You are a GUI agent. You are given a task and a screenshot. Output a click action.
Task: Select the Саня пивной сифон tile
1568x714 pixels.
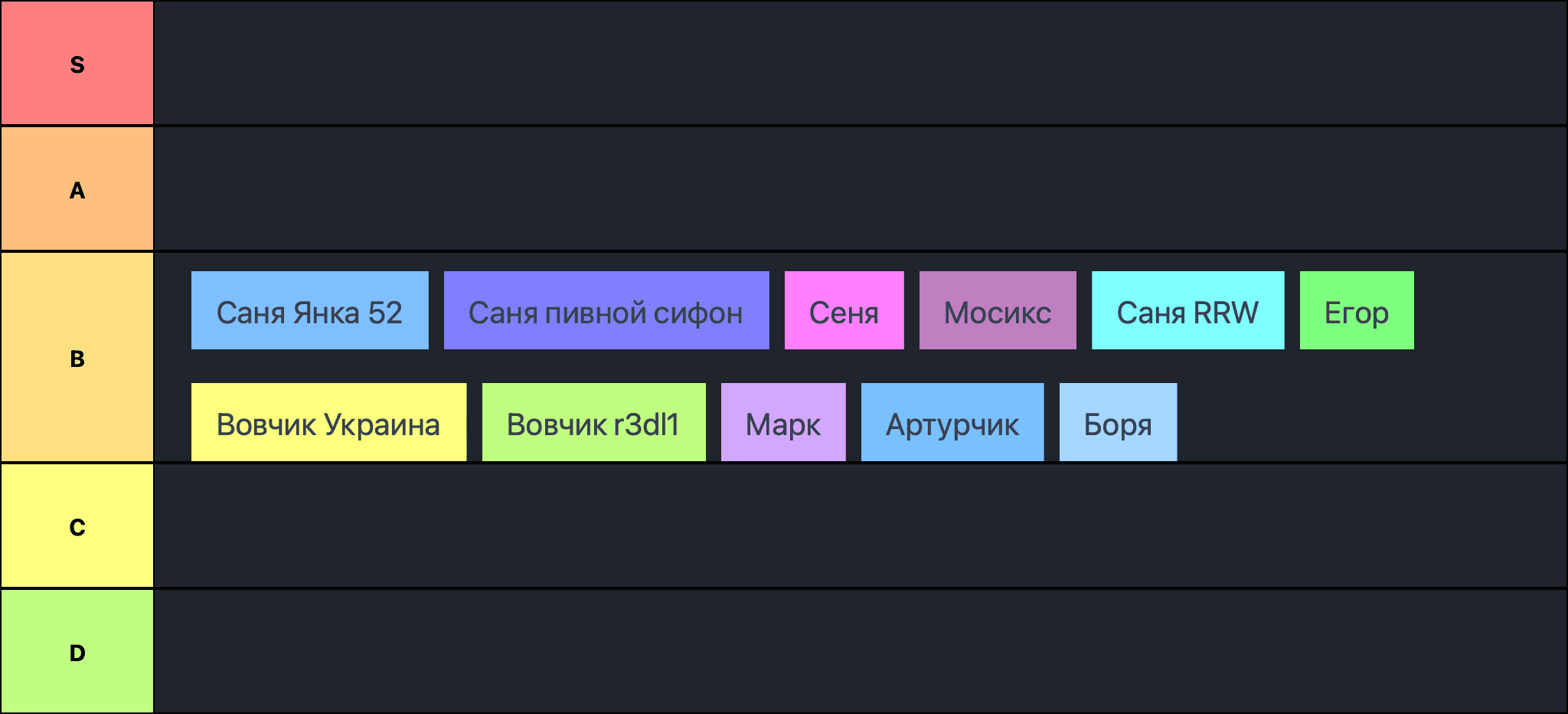point(606,311)
